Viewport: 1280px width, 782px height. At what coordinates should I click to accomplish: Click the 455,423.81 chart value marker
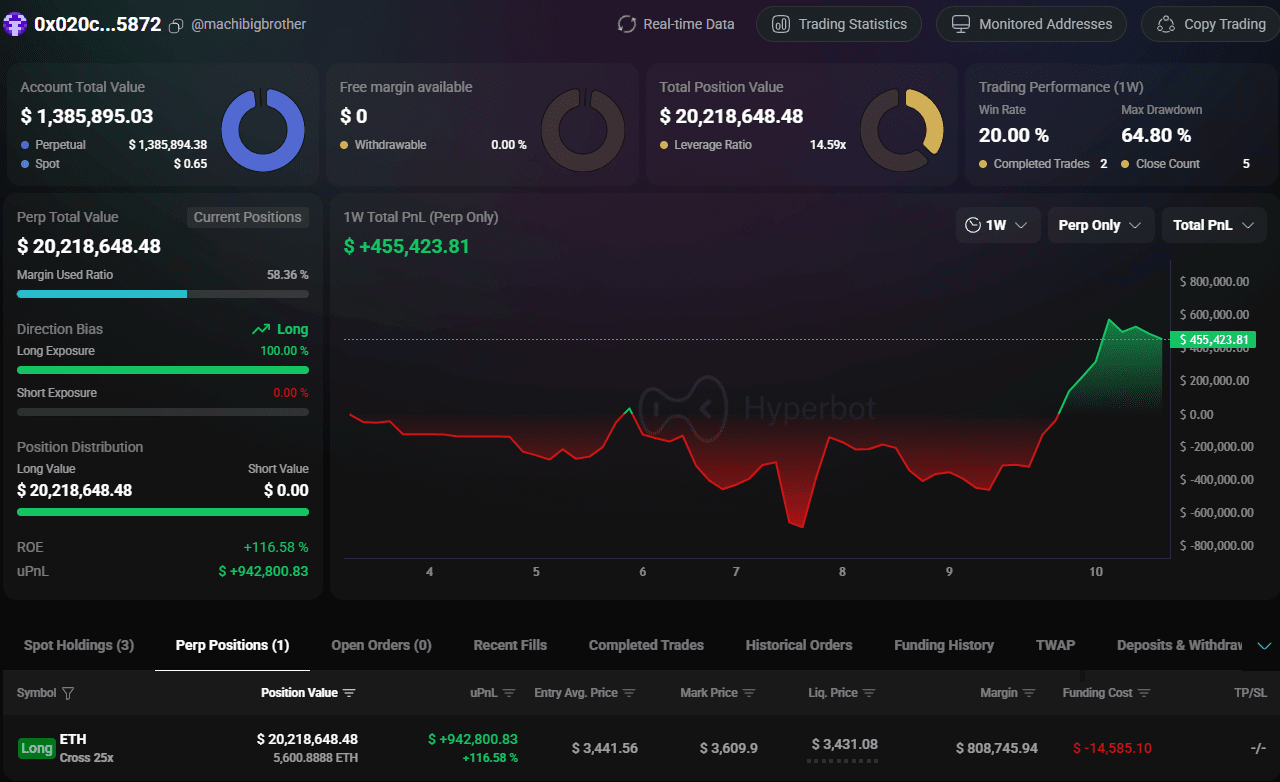[1214, 340]
